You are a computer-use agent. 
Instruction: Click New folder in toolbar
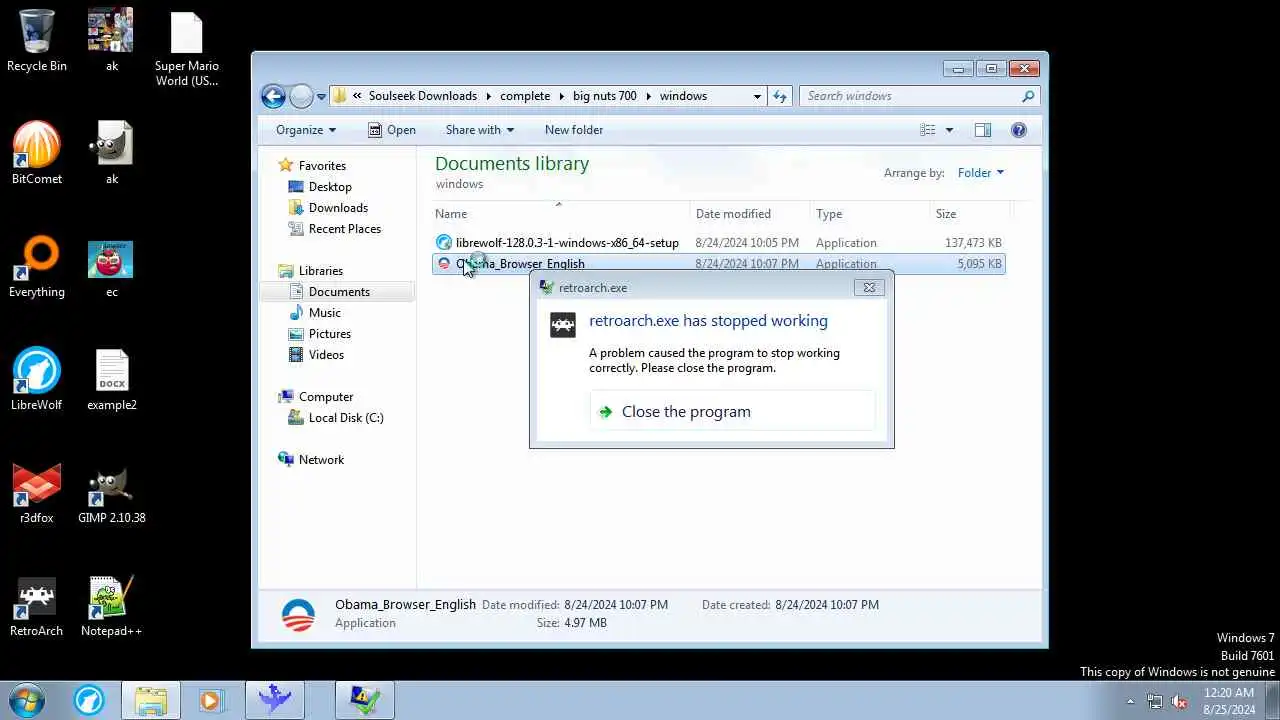pos(574,130)
